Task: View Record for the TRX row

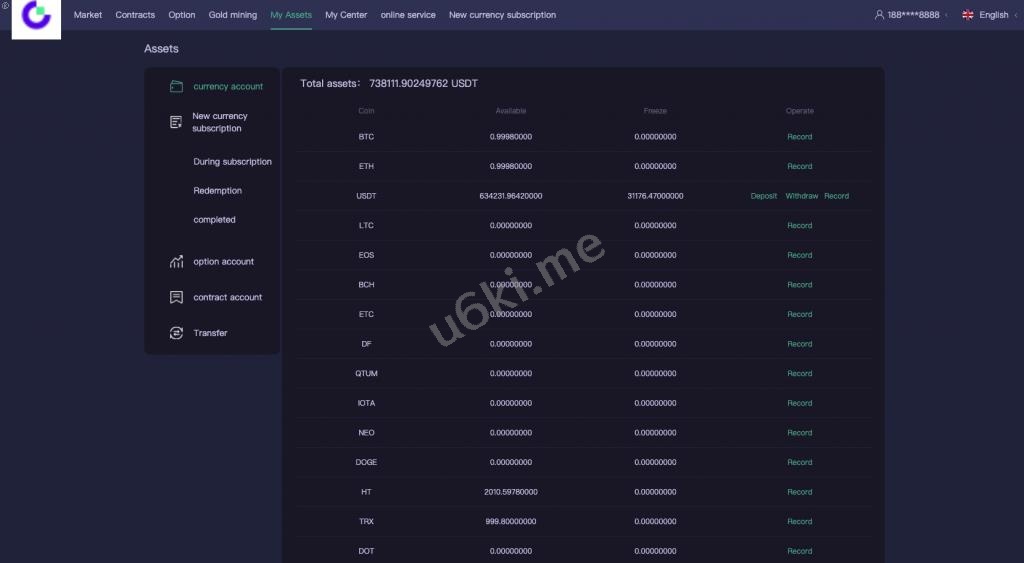Action: click(x=799, y=522)
